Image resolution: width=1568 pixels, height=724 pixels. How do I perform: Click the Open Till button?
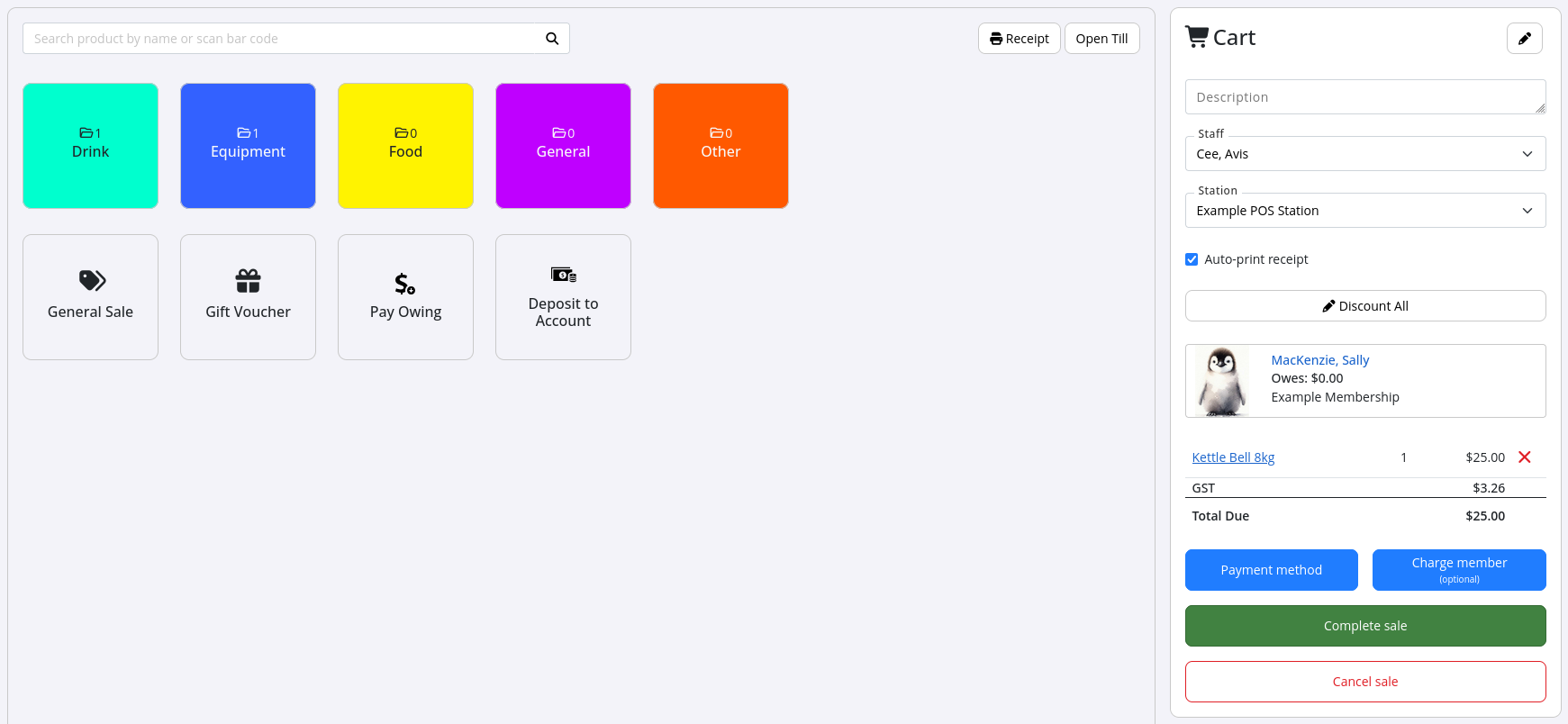coord(1101,39)
